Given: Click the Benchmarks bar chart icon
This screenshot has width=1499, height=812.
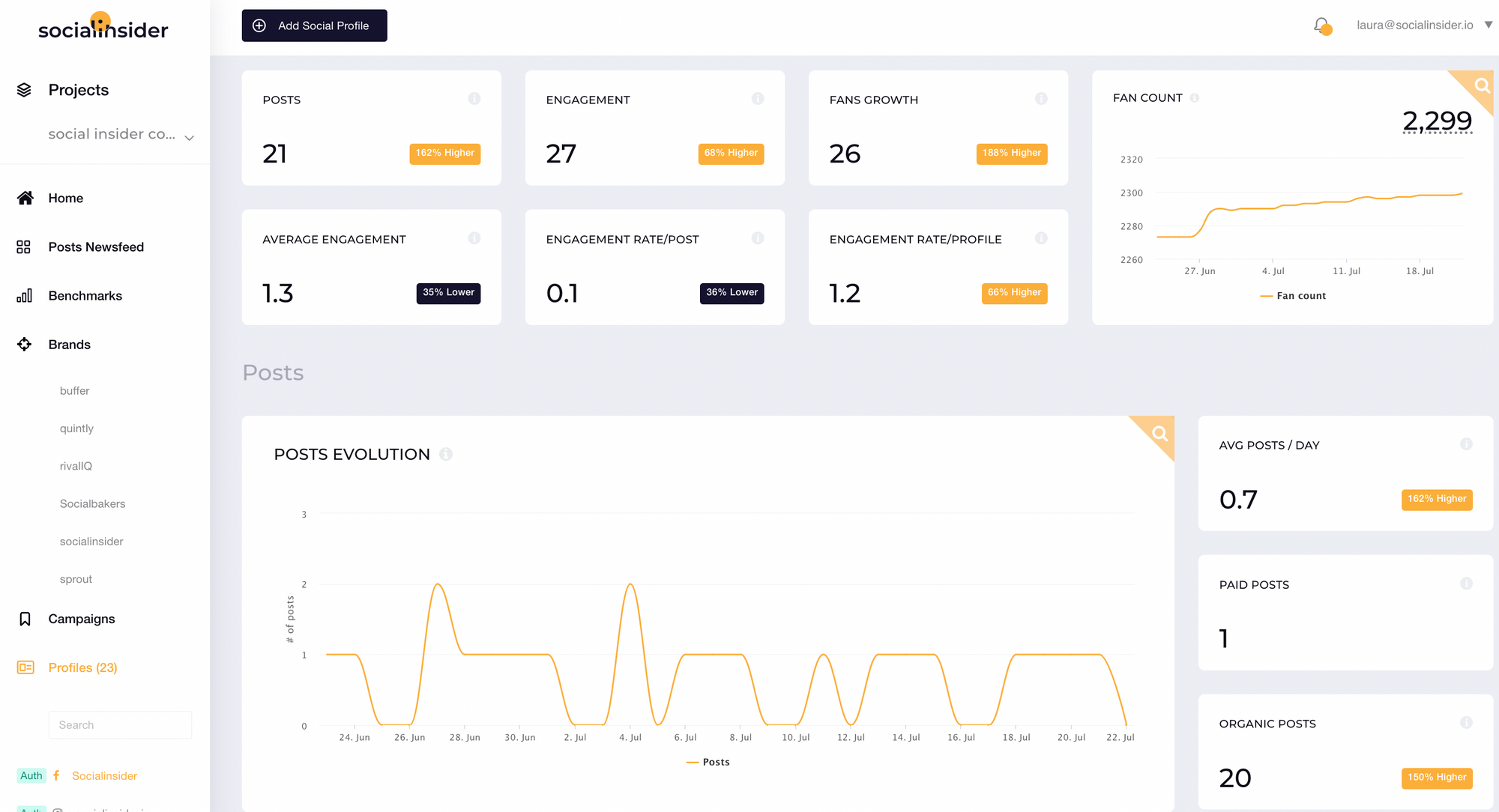Looking at the screenshot, I should point(24,296).
